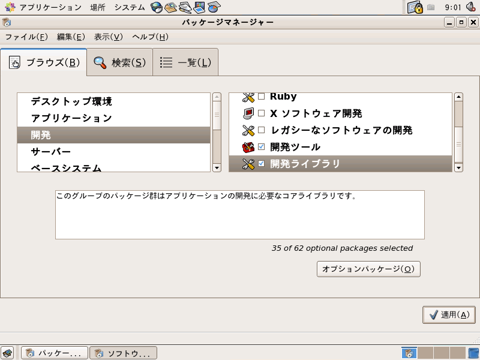
Task: Click the tools icon beside Ruby
Action: coord(248,97)
